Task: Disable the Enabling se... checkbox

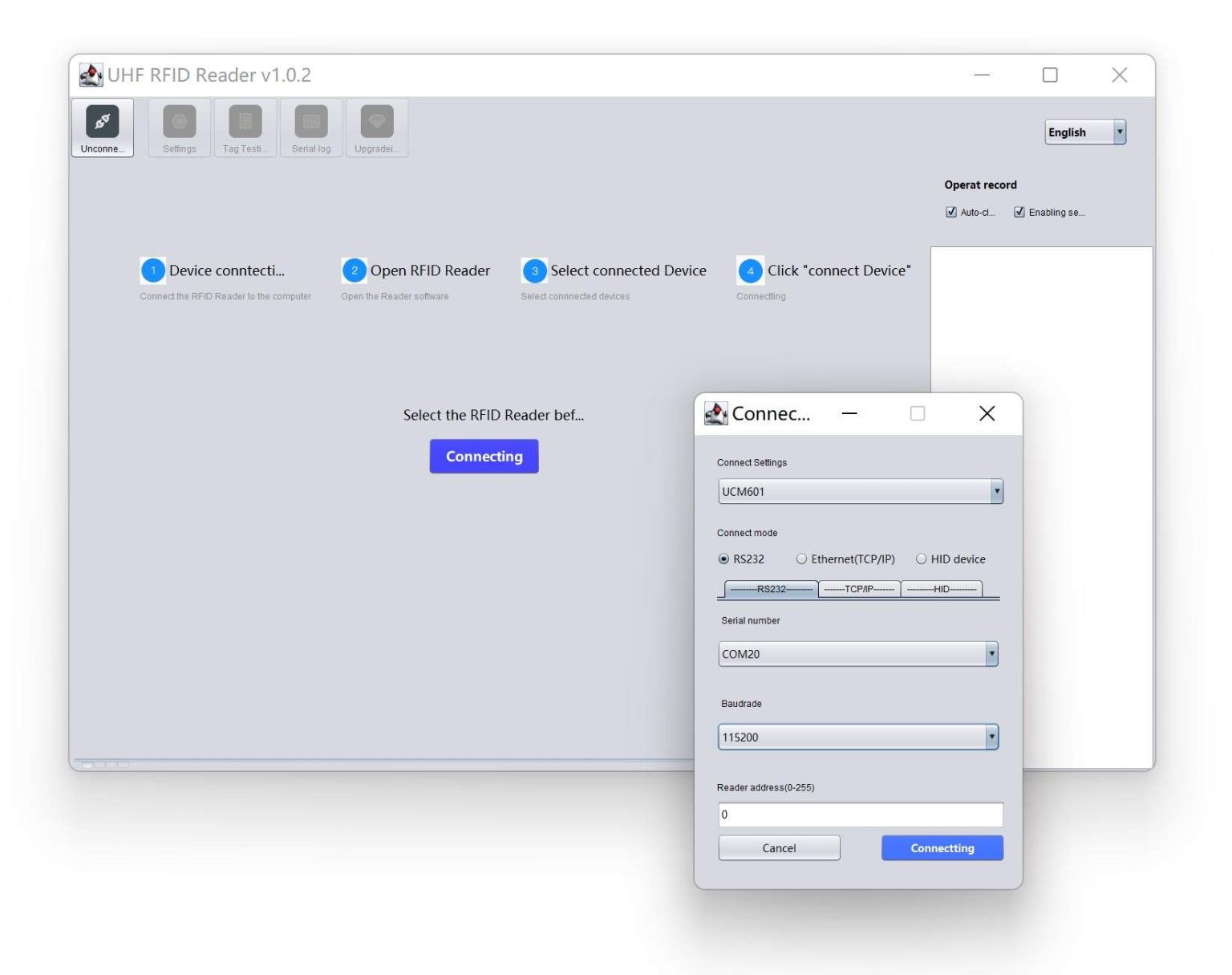Action: tap(1019, 212)
